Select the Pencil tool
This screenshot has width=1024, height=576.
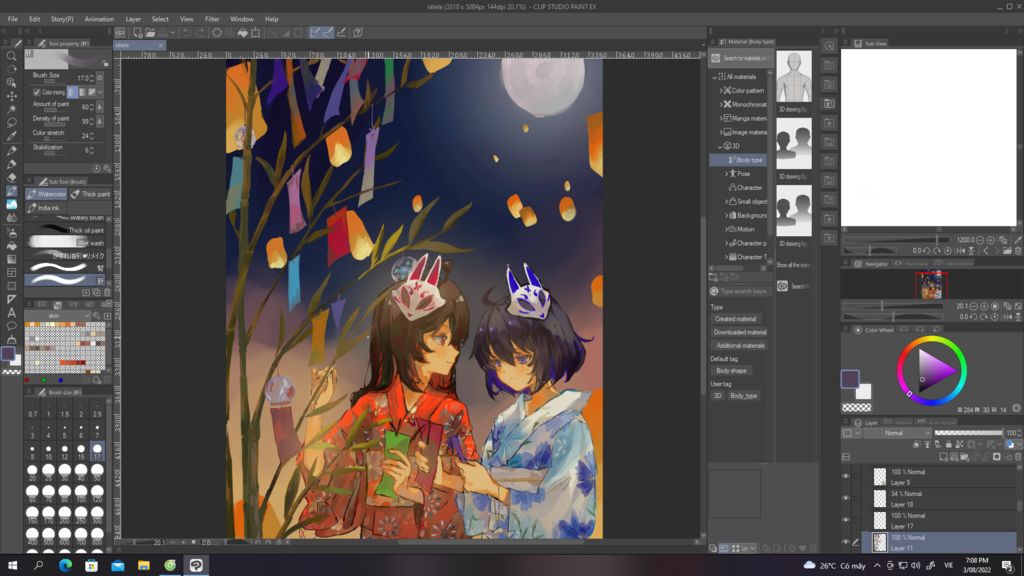click(11, 164)
